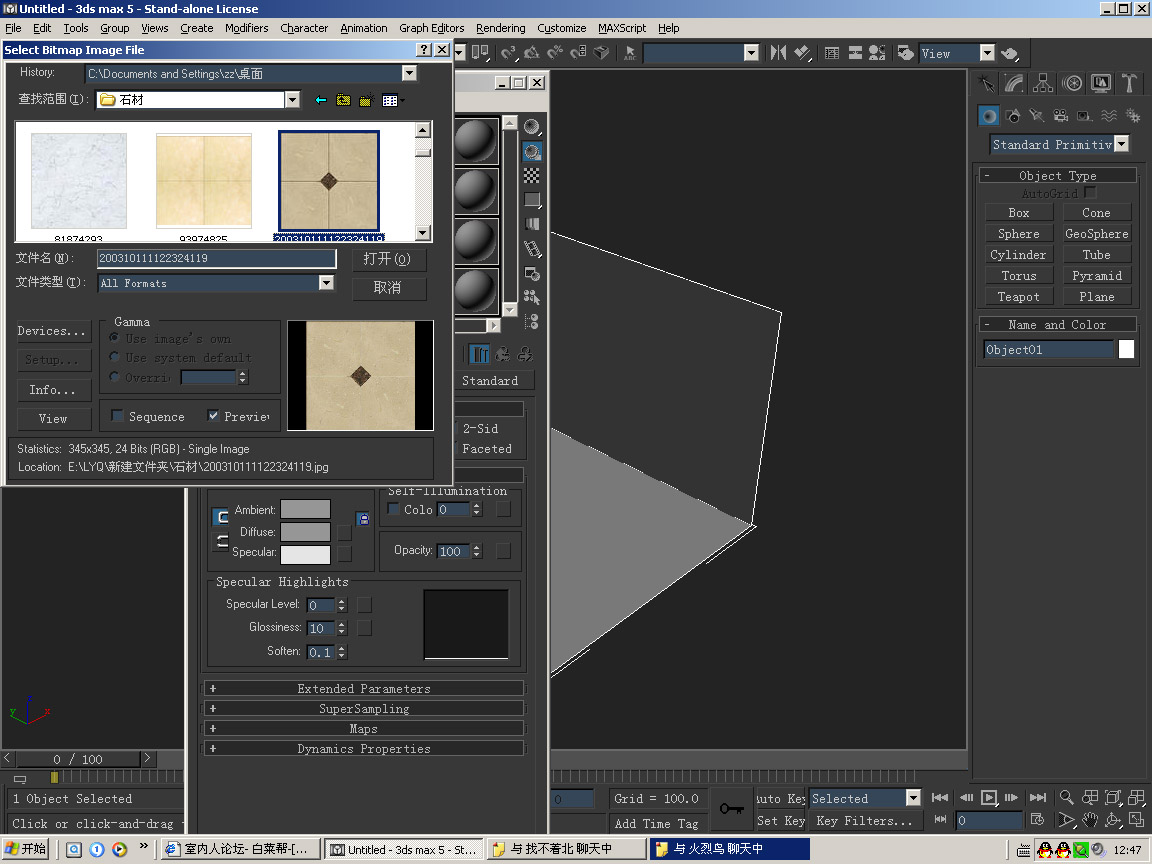This screenshot has width=1152, height=864.
Task: Toggle the material editor Backlight icon
Action: [532, 151]
